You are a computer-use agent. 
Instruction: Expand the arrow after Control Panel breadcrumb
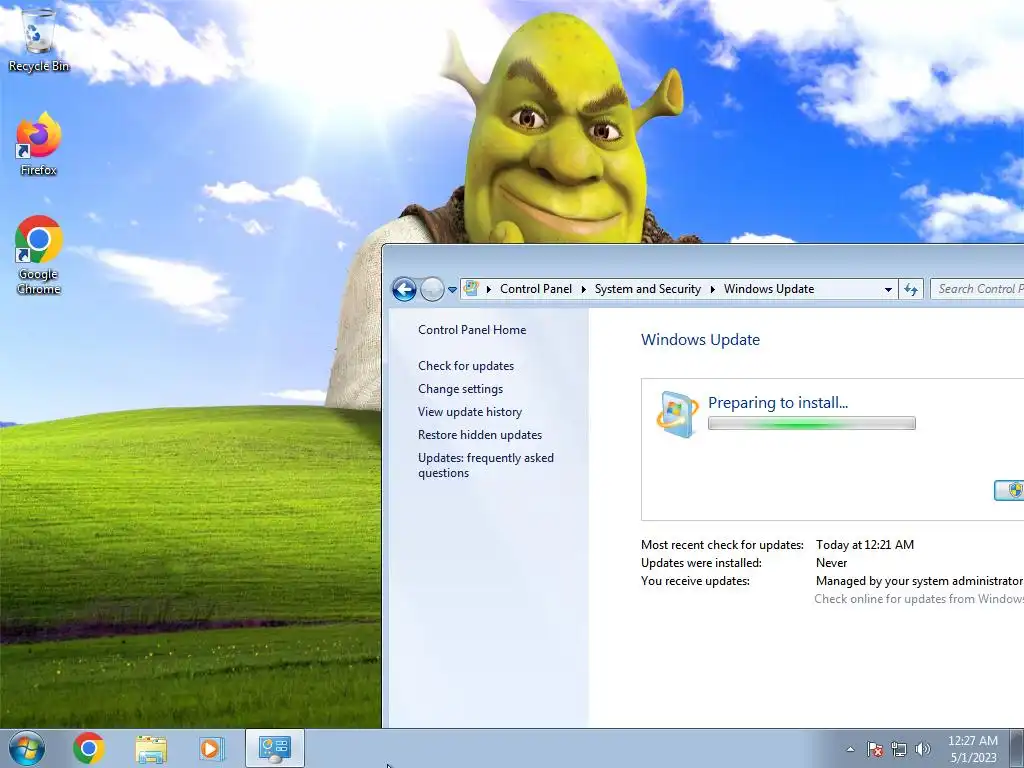tap(583, 289)
